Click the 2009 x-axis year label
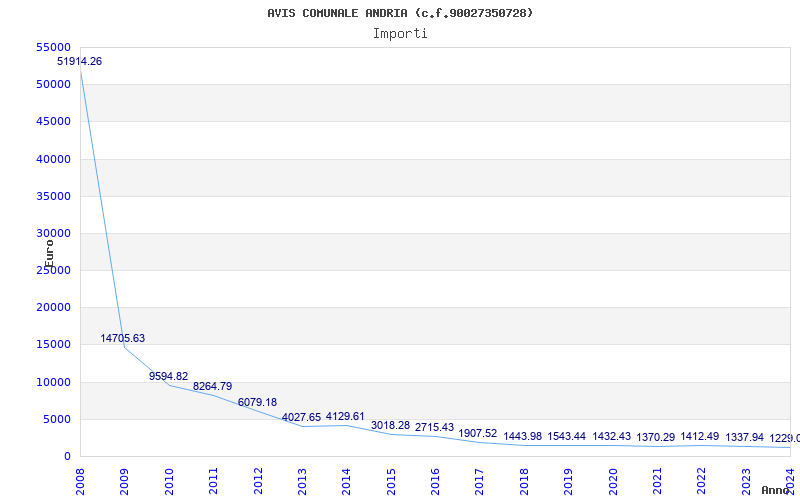800x500 pixels. coord(124,481)
